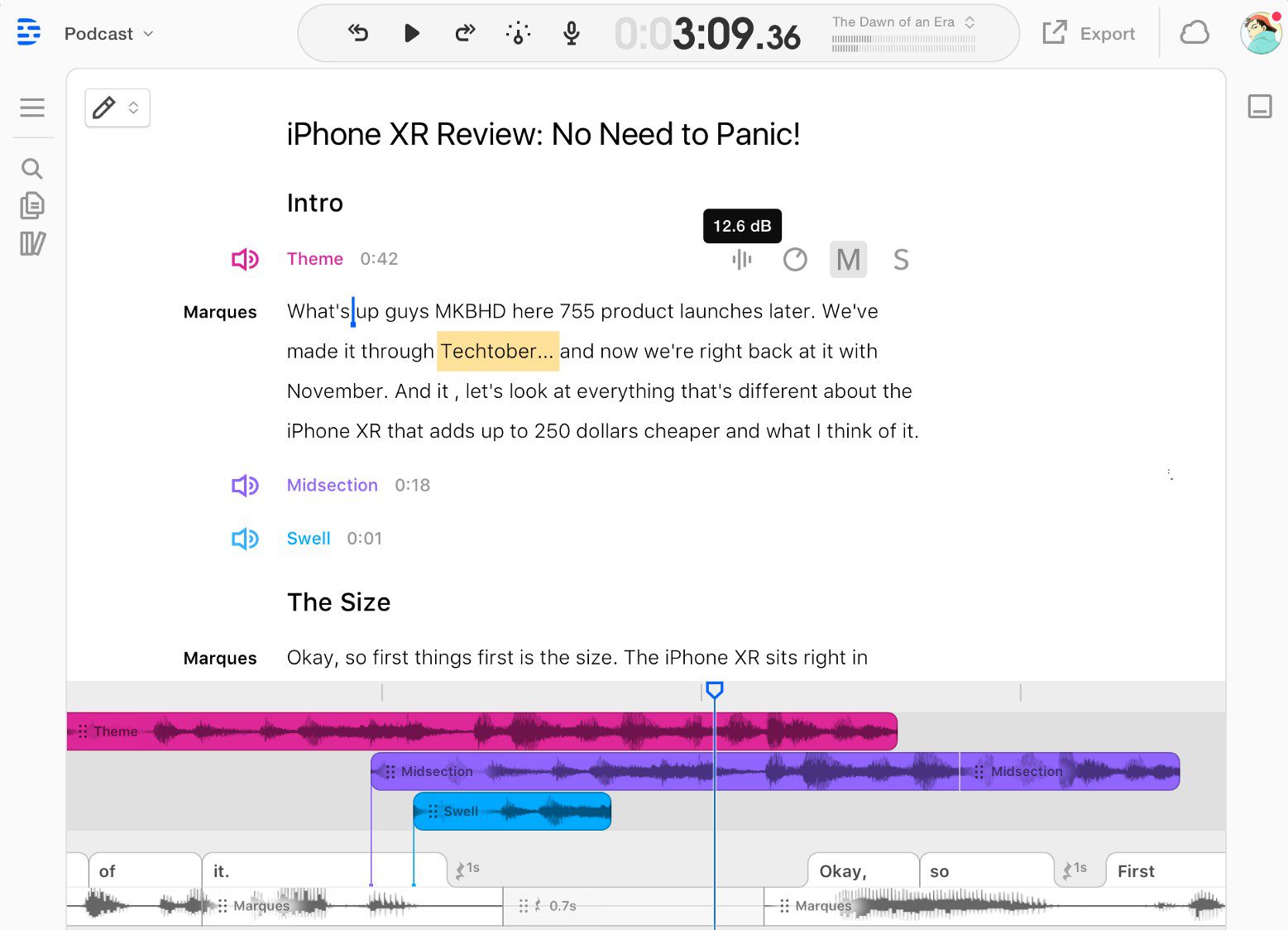Start recording with the microphone icon
Viewport: 1288px width, 930px height.
[571, 33]
